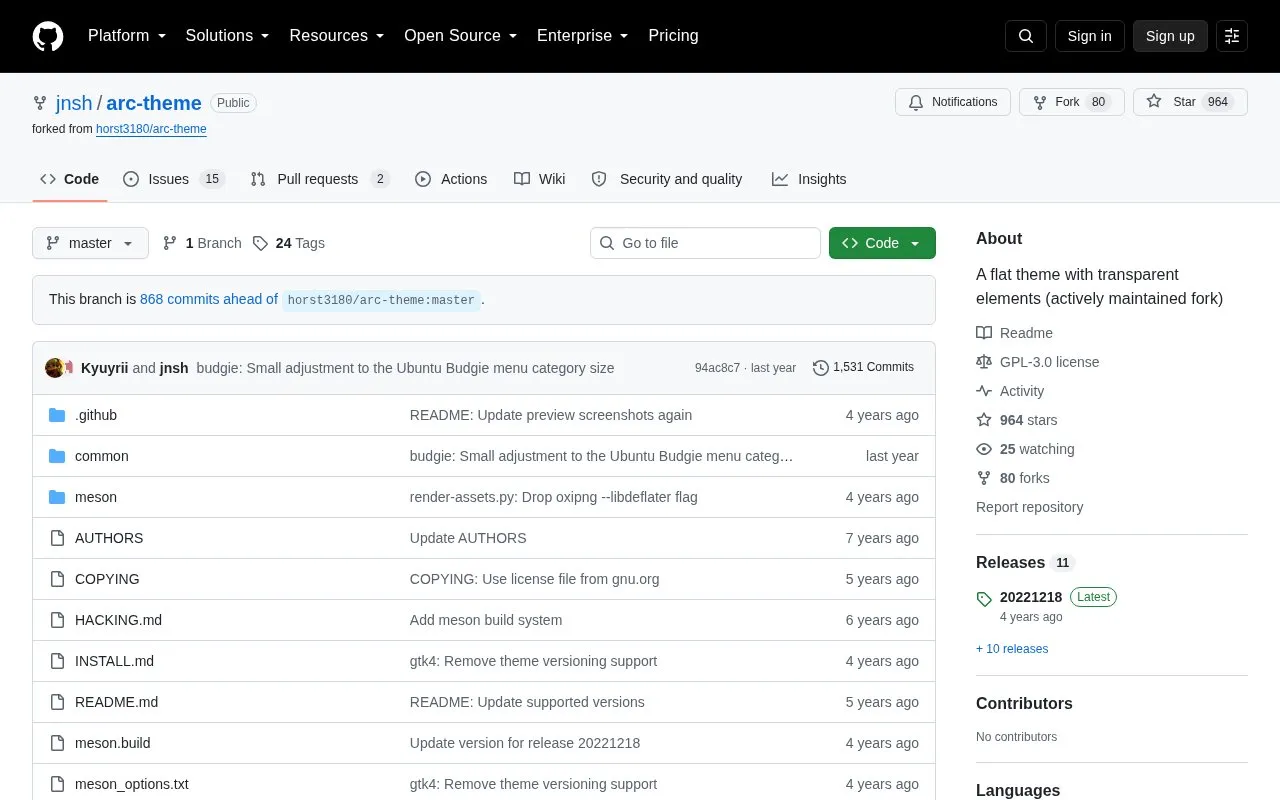Expand the Open Source menu

[x=460, y=36]
